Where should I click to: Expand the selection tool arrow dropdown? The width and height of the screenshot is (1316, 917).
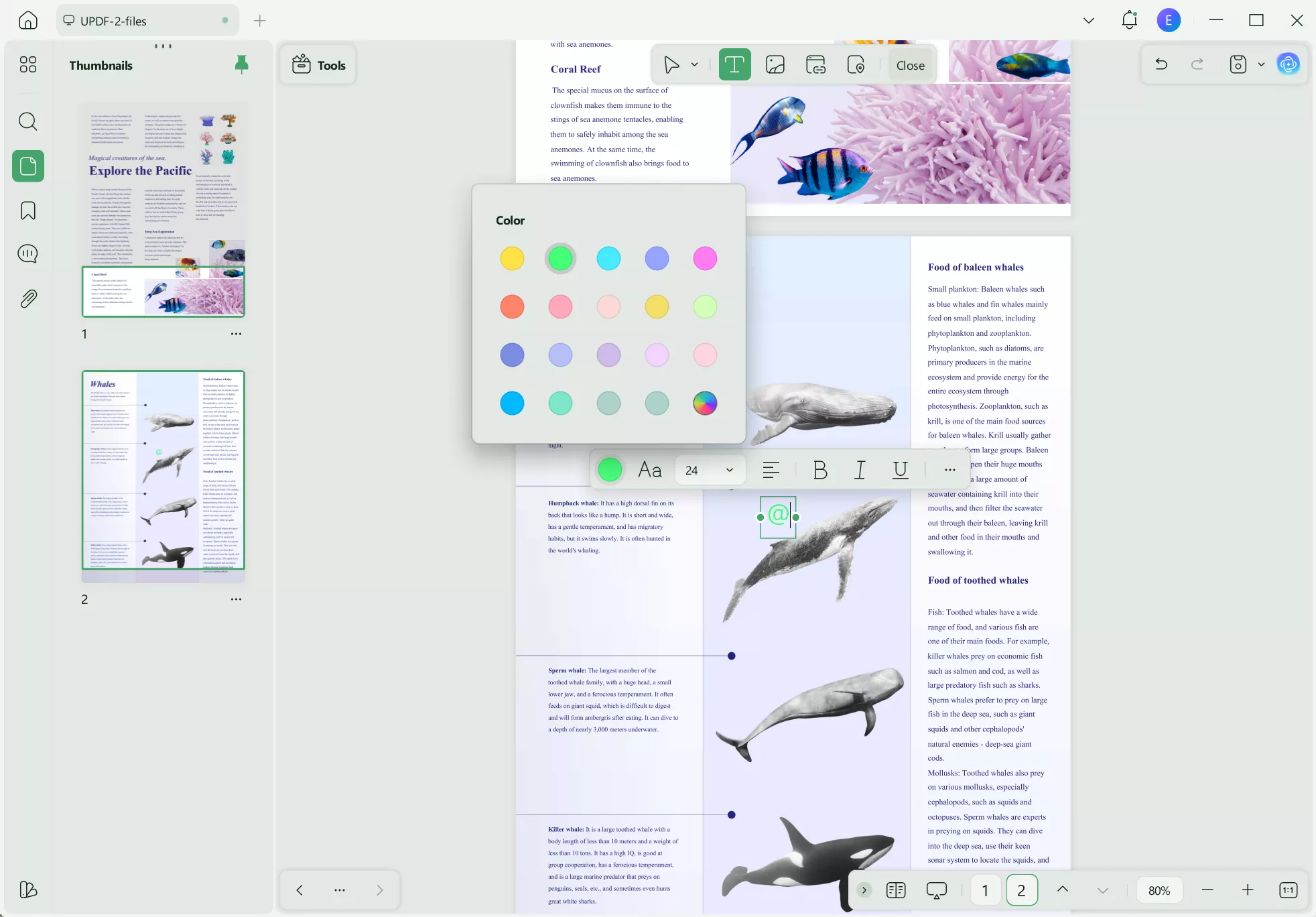[694, 64]
